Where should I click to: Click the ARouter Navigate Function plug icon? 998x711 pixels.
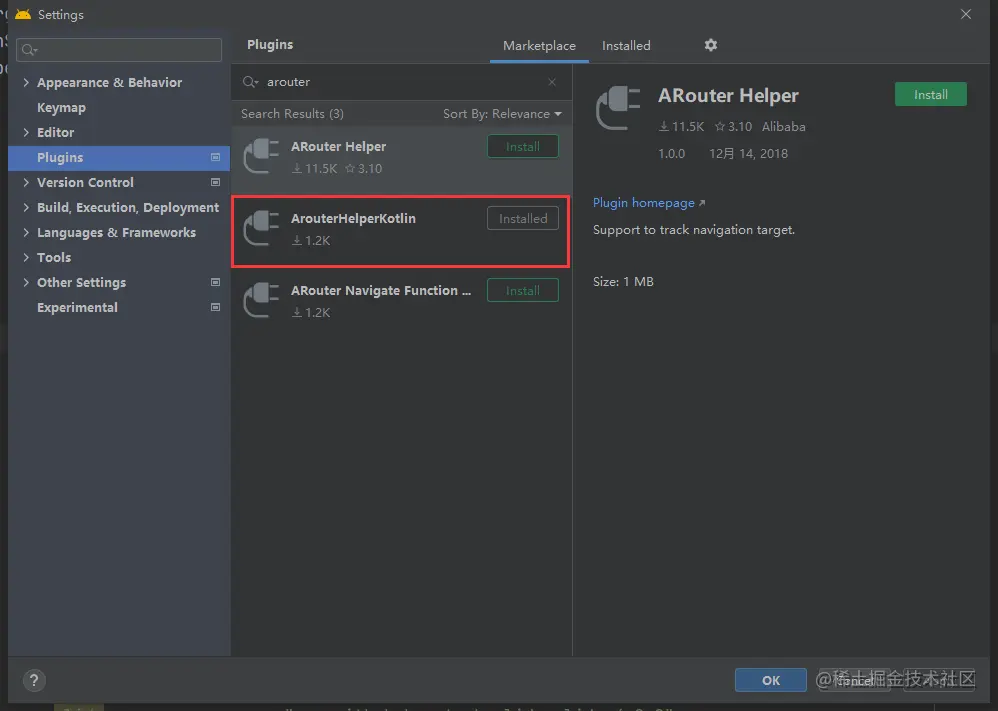262,300
